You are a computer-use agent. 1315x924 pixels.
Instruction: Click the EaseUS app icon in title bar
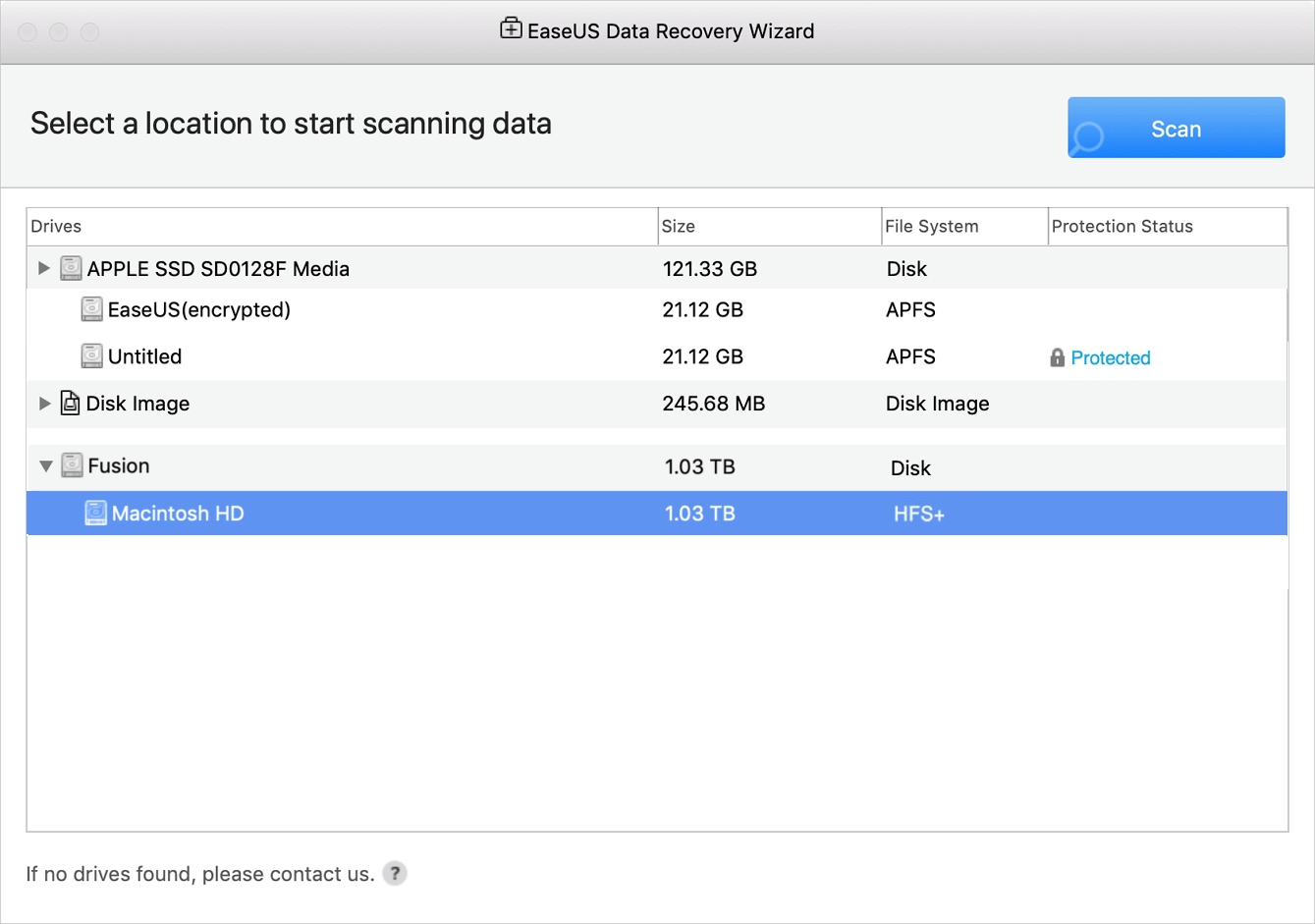(511, 28)
